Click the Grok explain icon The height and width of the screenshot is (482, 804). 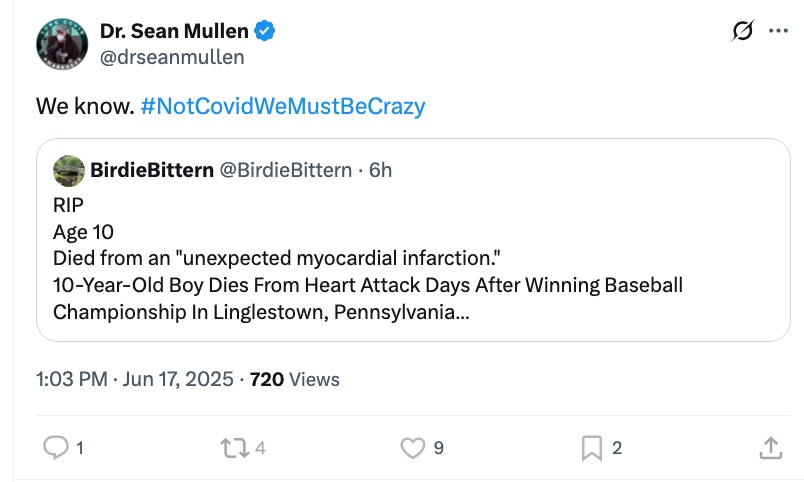741,32
